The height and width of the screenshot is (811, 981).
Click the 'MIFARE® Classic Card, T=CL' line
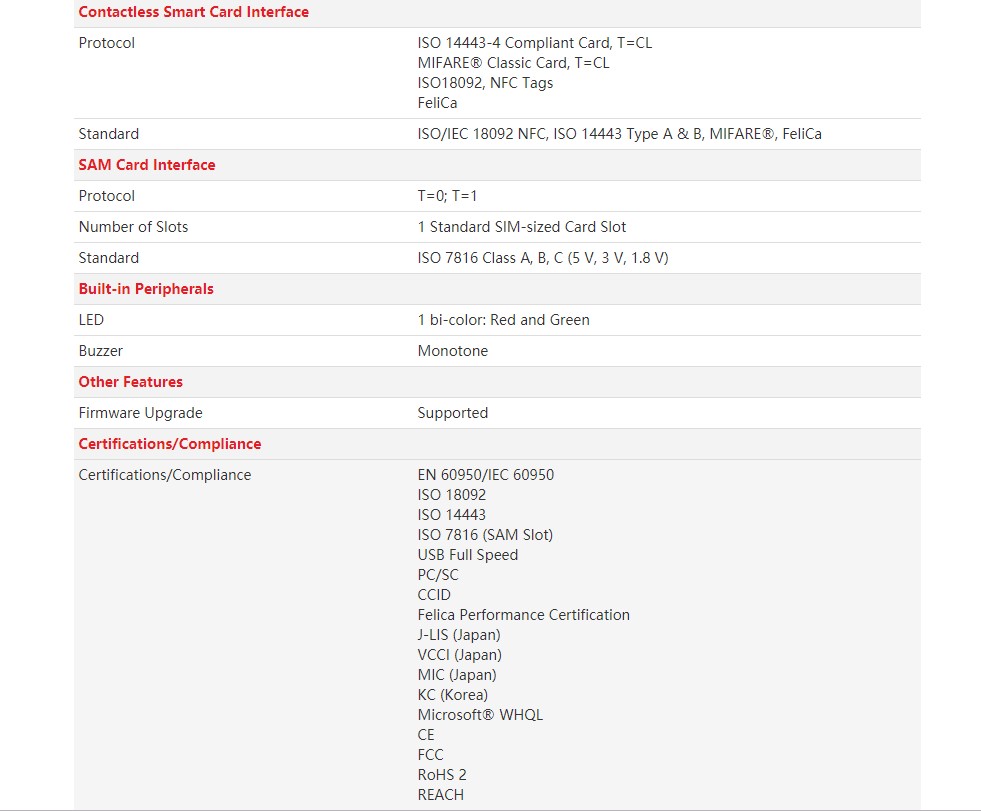(513, 63)
